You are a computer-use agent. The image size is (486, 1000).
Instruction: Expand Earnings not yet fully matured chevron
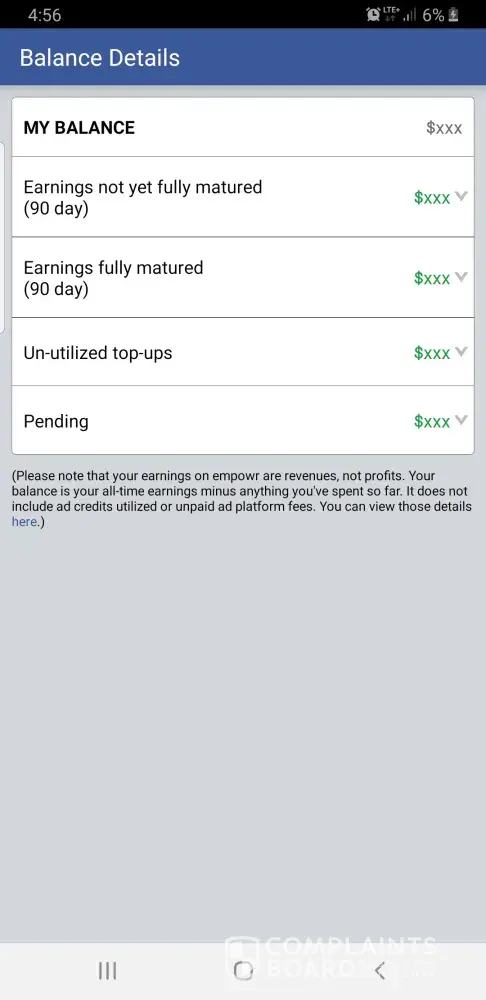click(461, 197)
